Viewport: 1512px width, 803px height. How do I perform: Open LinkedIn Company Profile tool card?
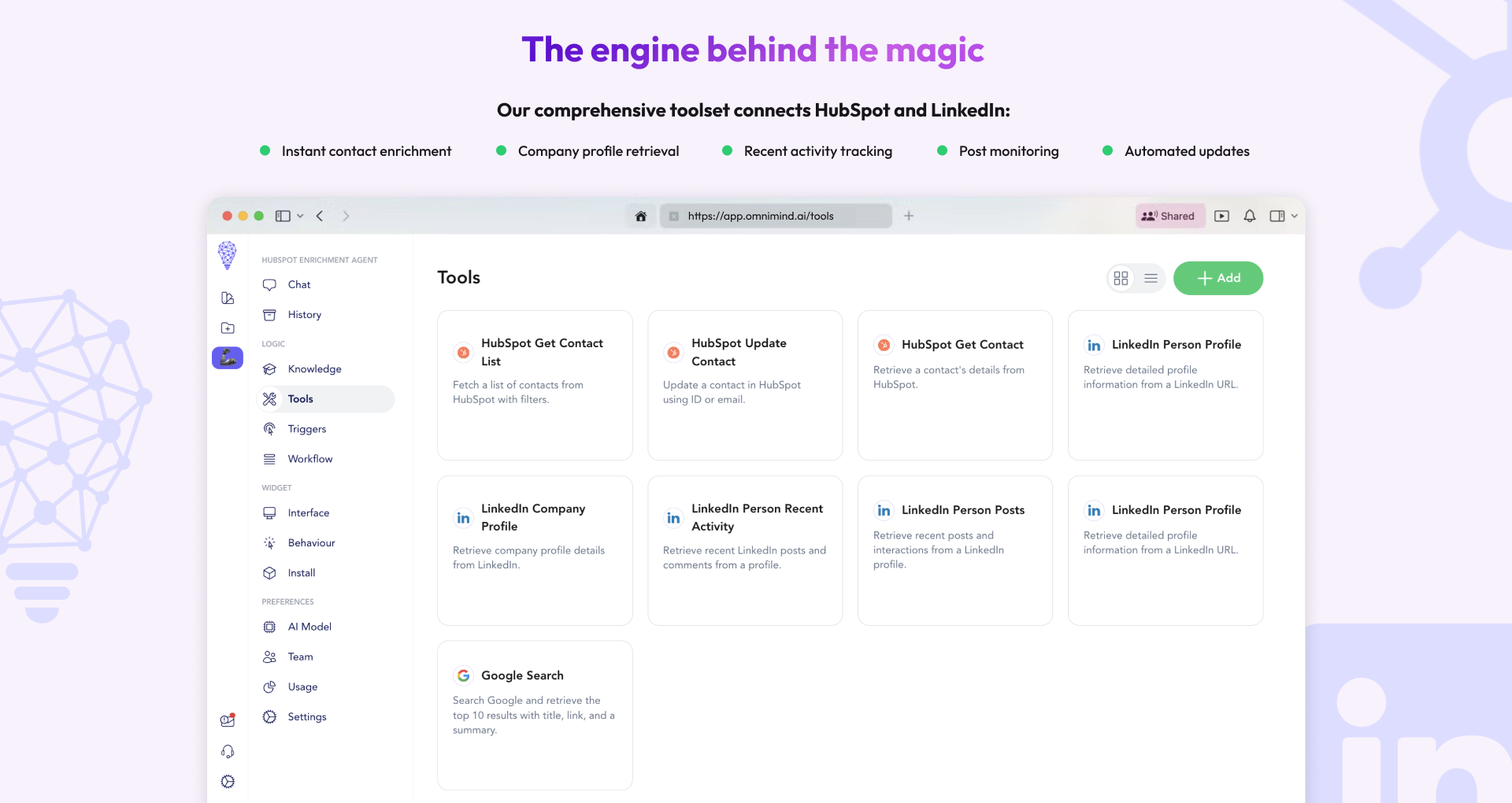pos(535,551)
